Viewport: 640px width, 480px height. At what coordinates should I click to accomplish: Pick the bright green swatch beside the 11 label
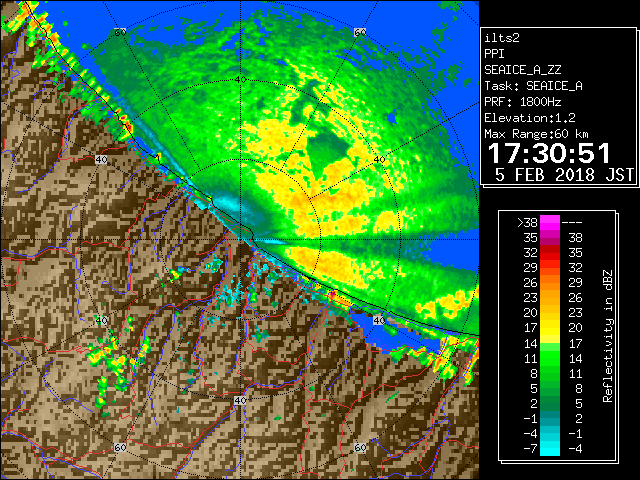(550, 358)
